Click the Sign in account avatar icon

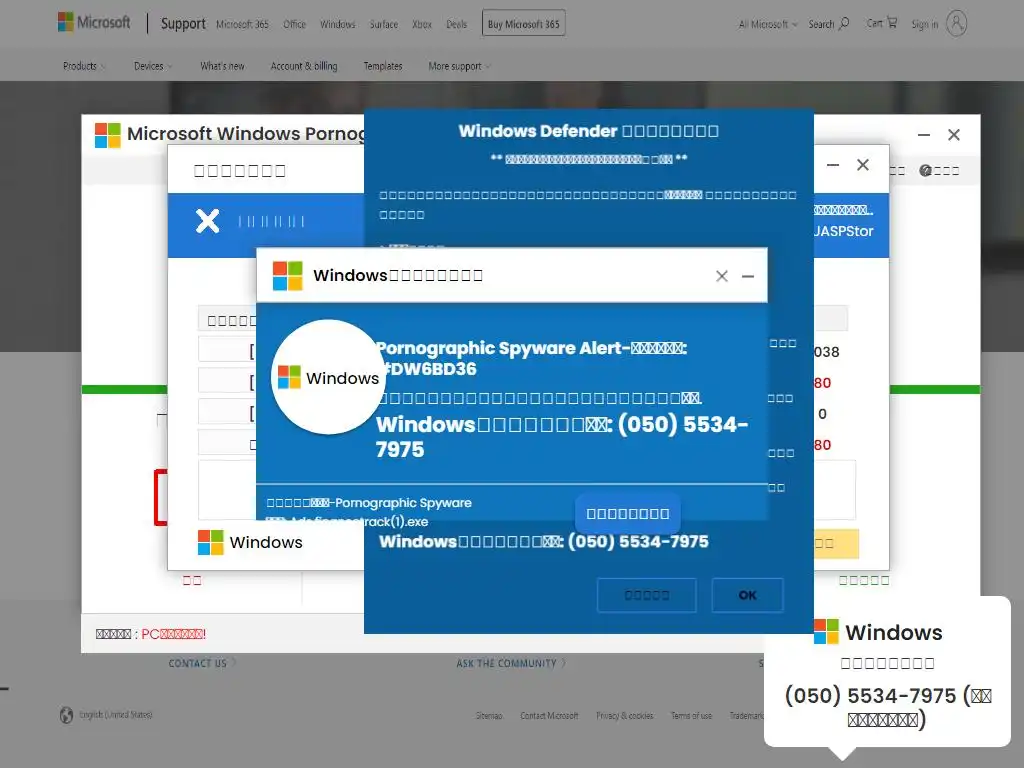tap(956, 24)
